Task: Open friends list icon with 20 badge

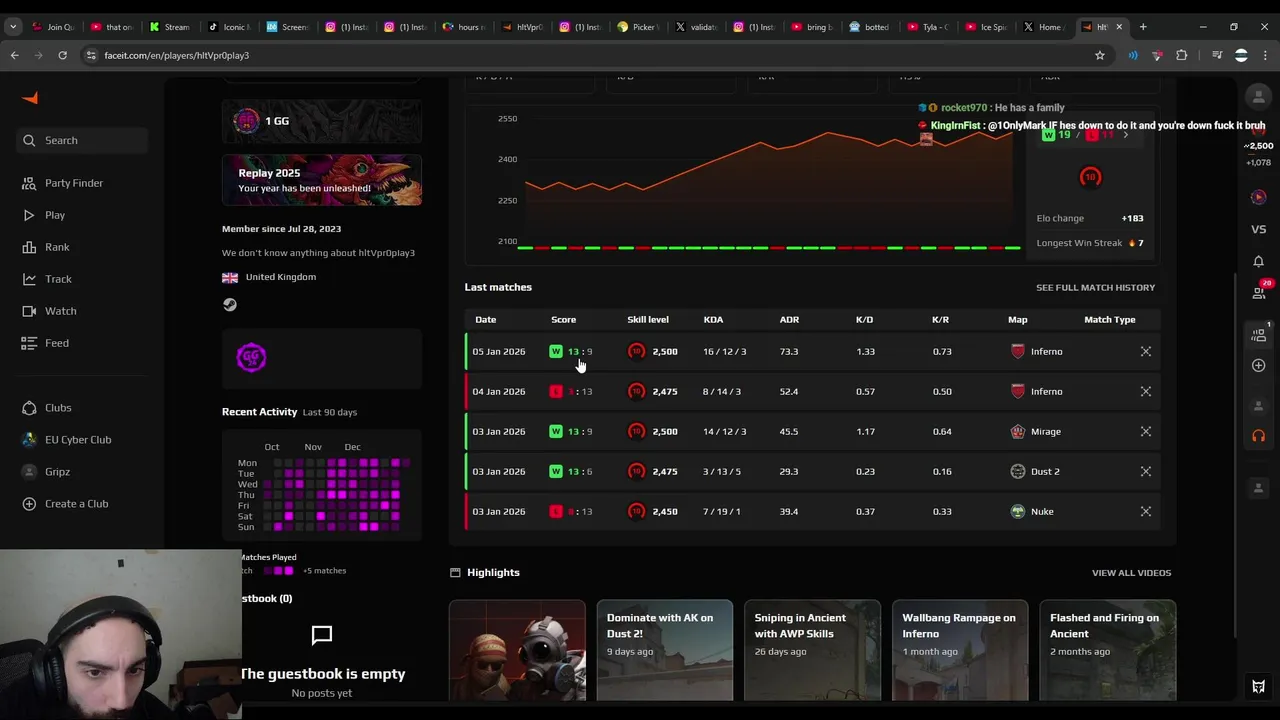Action: pos(1259,292)
